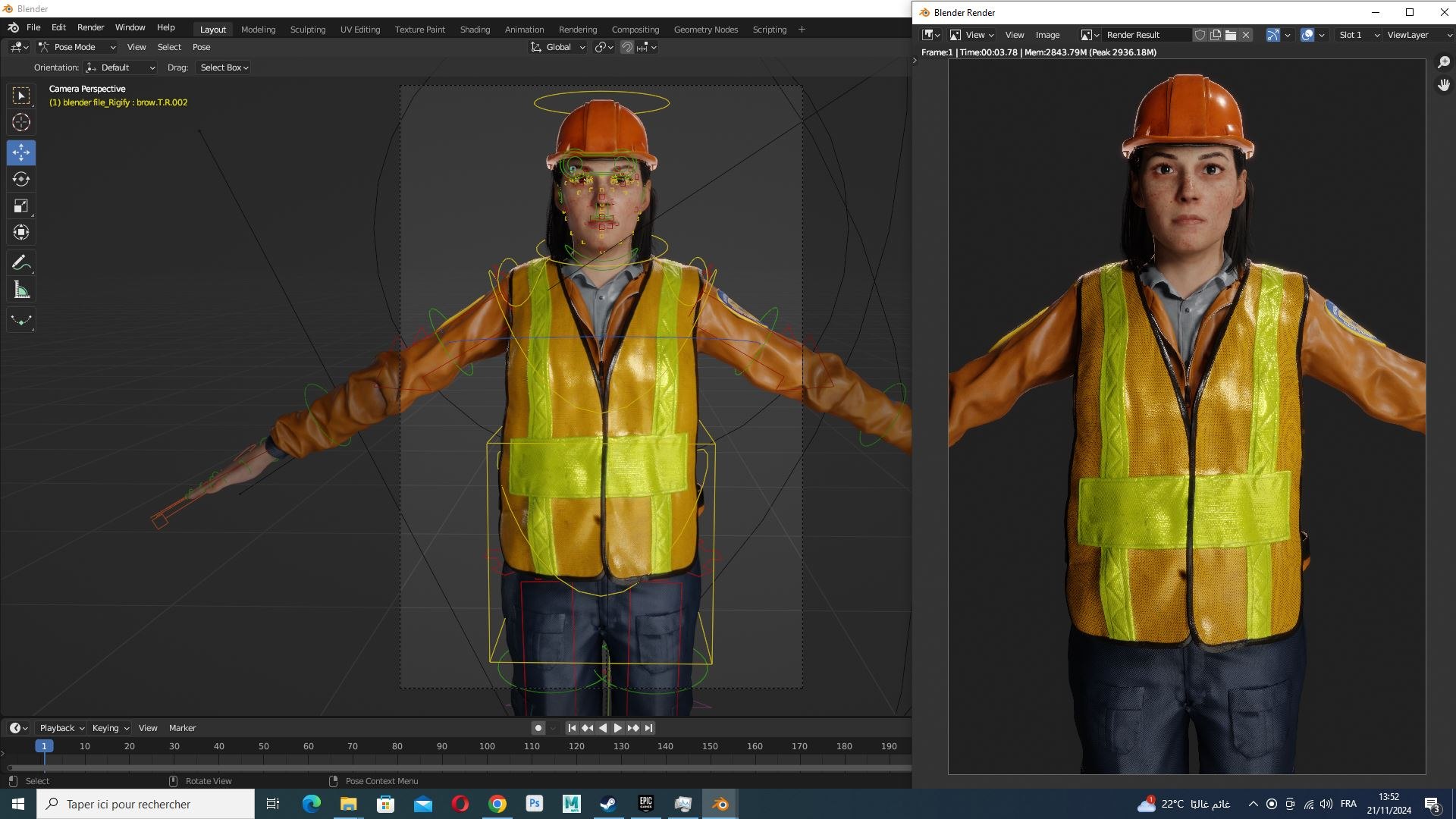
Task: Open the Drag Select Box dropdown
Action: (224, 67)
